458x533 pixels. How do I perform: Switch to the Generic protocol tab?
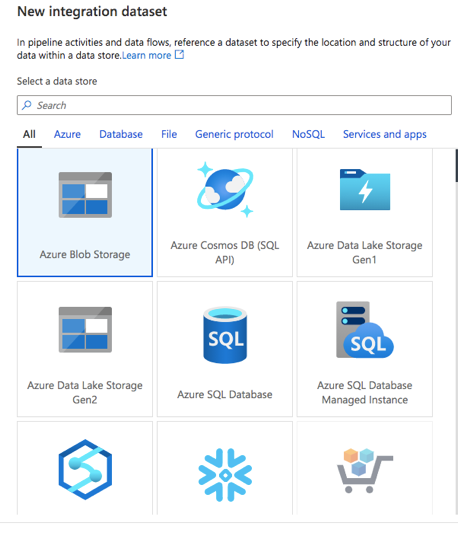click(x=234, y=134)
